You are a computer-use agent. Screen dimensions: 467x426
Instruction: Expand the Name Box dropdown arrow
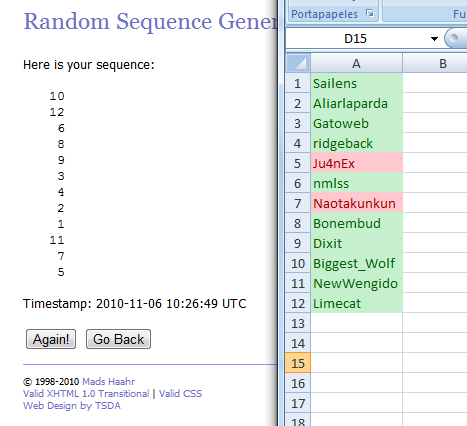point(434,39)
